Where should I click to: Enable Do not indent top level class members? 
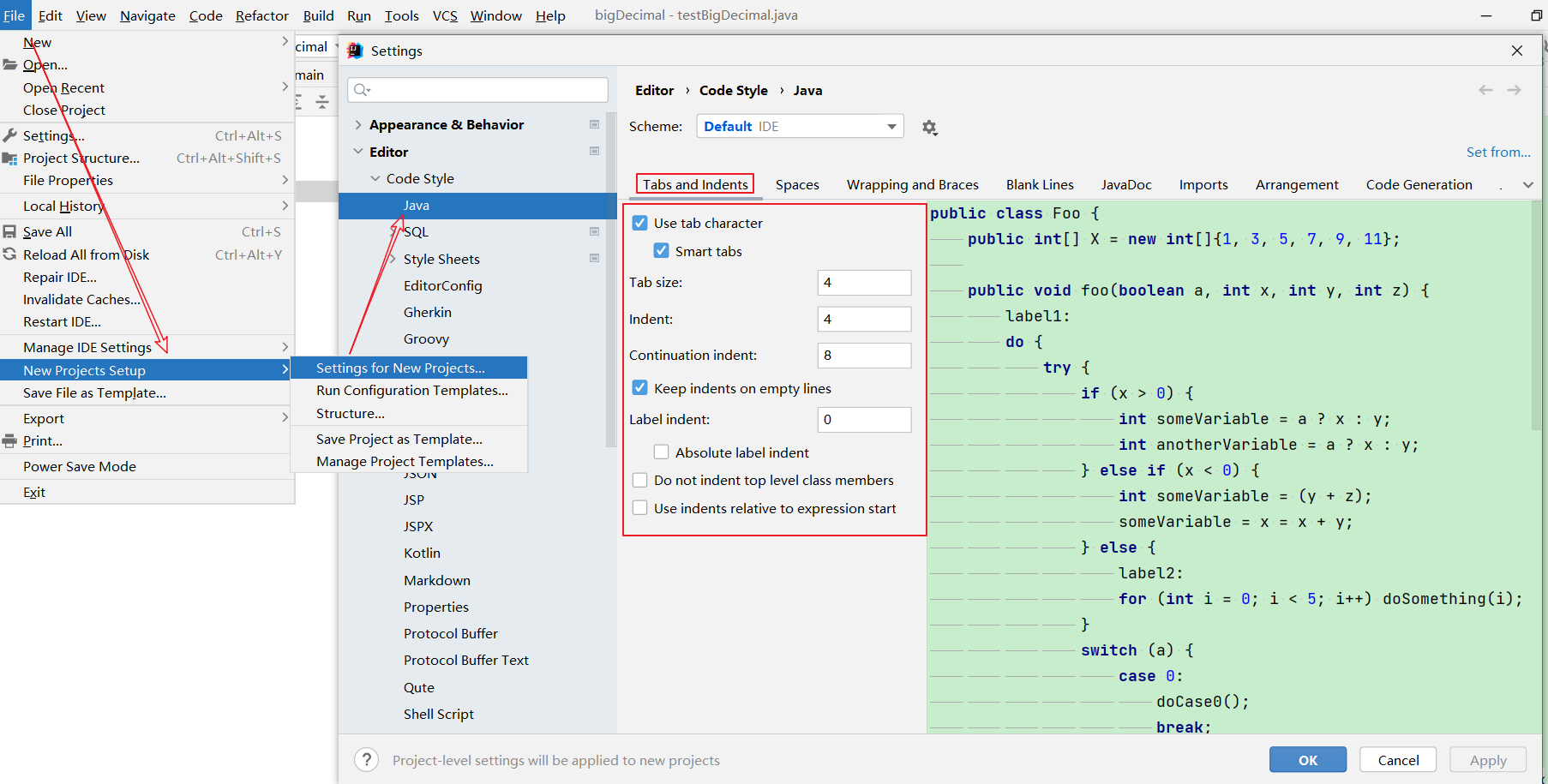coord(640,480)
